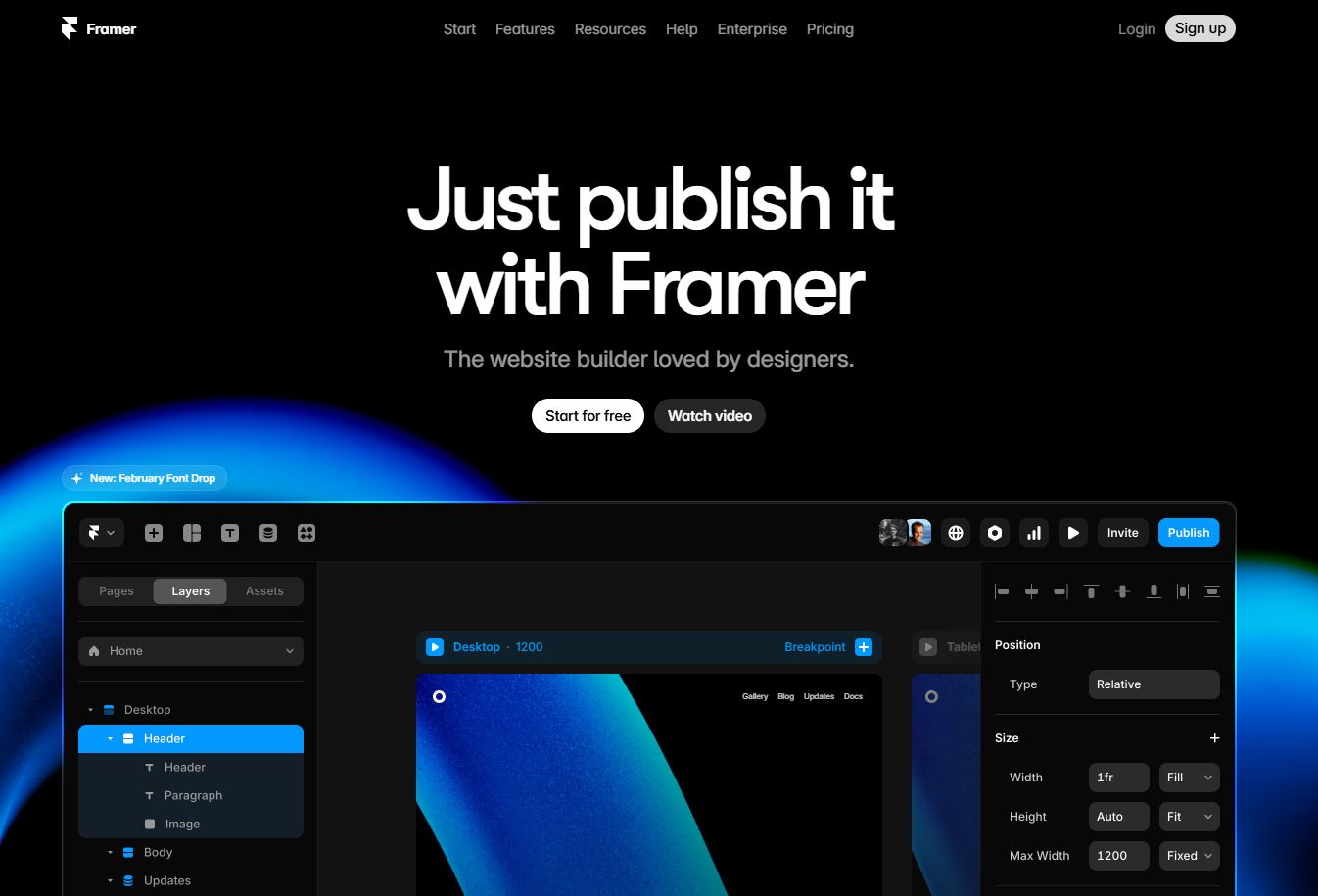Open the Pricing nav link
Screen dimensions: 1318x896
click(830, 29)
